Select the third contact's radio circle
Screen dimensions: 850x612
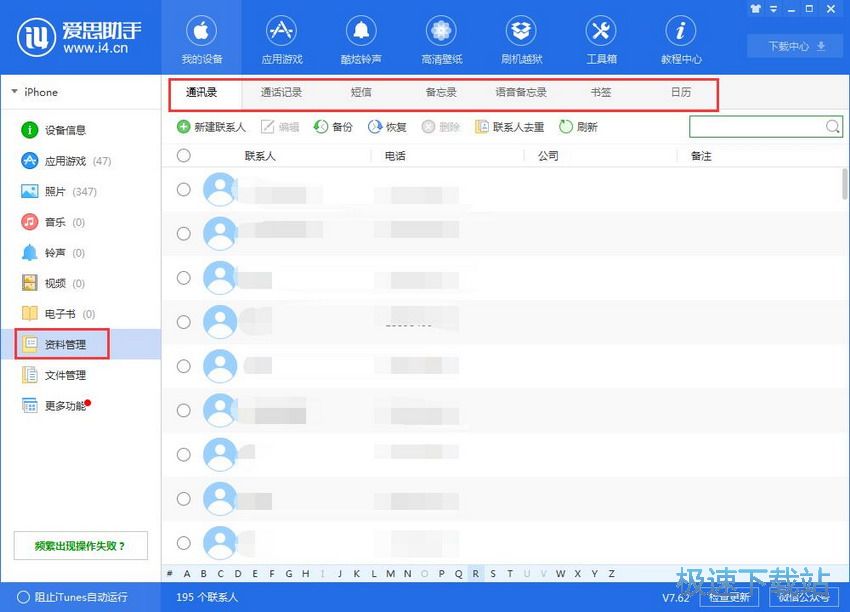[x=184, y=278]
